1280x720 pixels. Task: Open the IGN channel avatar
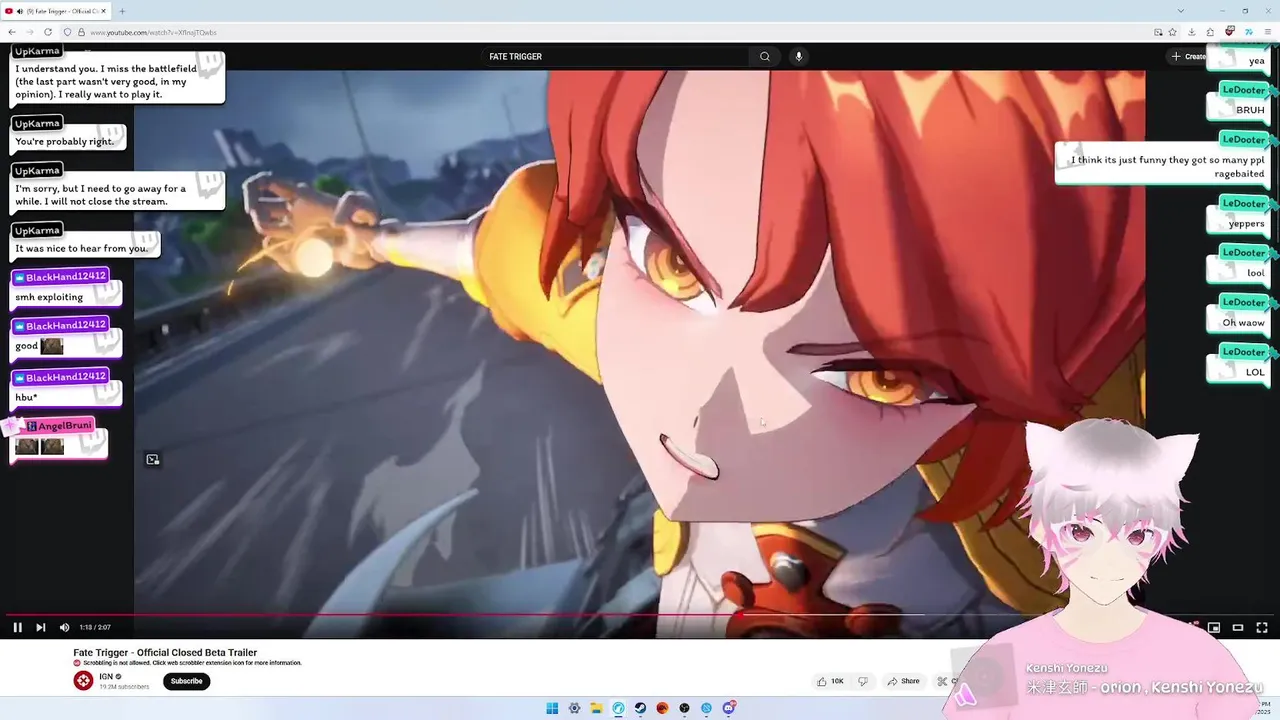pos(83,681)
